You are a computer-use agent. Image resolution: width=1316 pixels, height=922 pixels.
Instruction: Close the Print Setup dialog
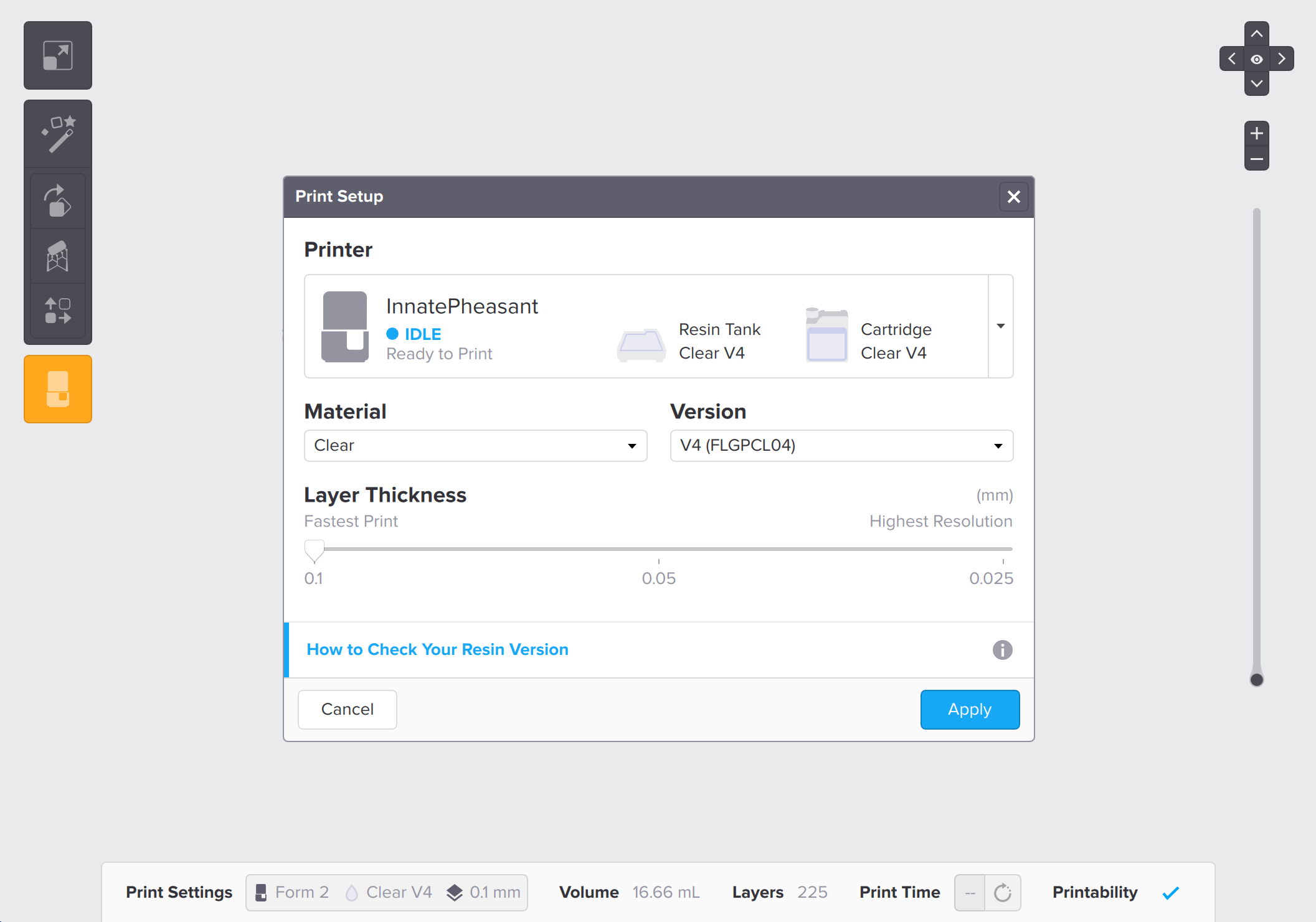point(1013,197)
